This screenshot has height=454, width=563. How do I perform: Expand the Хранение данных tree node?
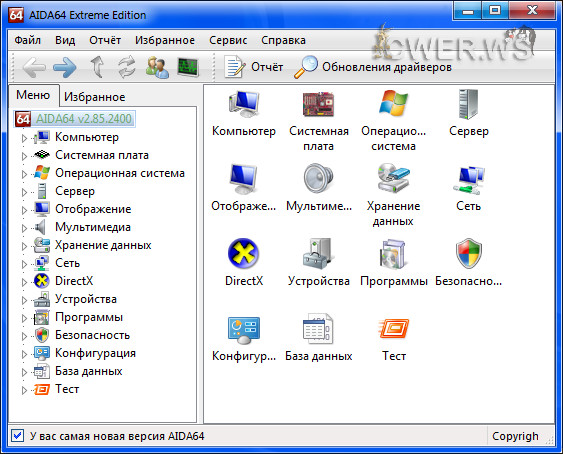[x=24, y=246]
